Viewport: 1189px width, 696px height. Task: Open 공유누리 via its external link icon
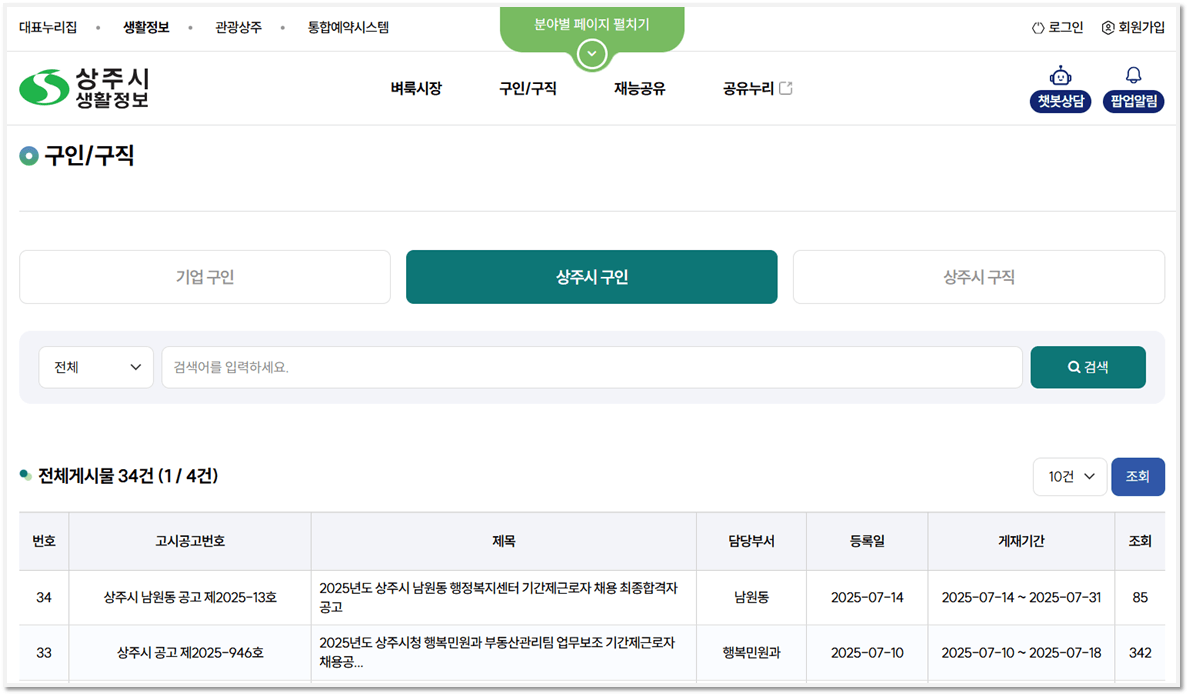click(x=786, y=87)
